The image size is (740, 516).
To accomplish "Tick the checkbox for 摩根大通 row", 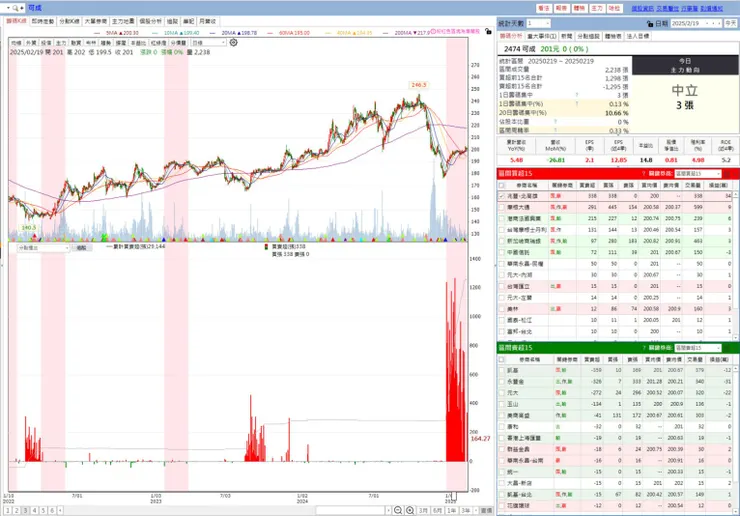I will coord(502,207).
